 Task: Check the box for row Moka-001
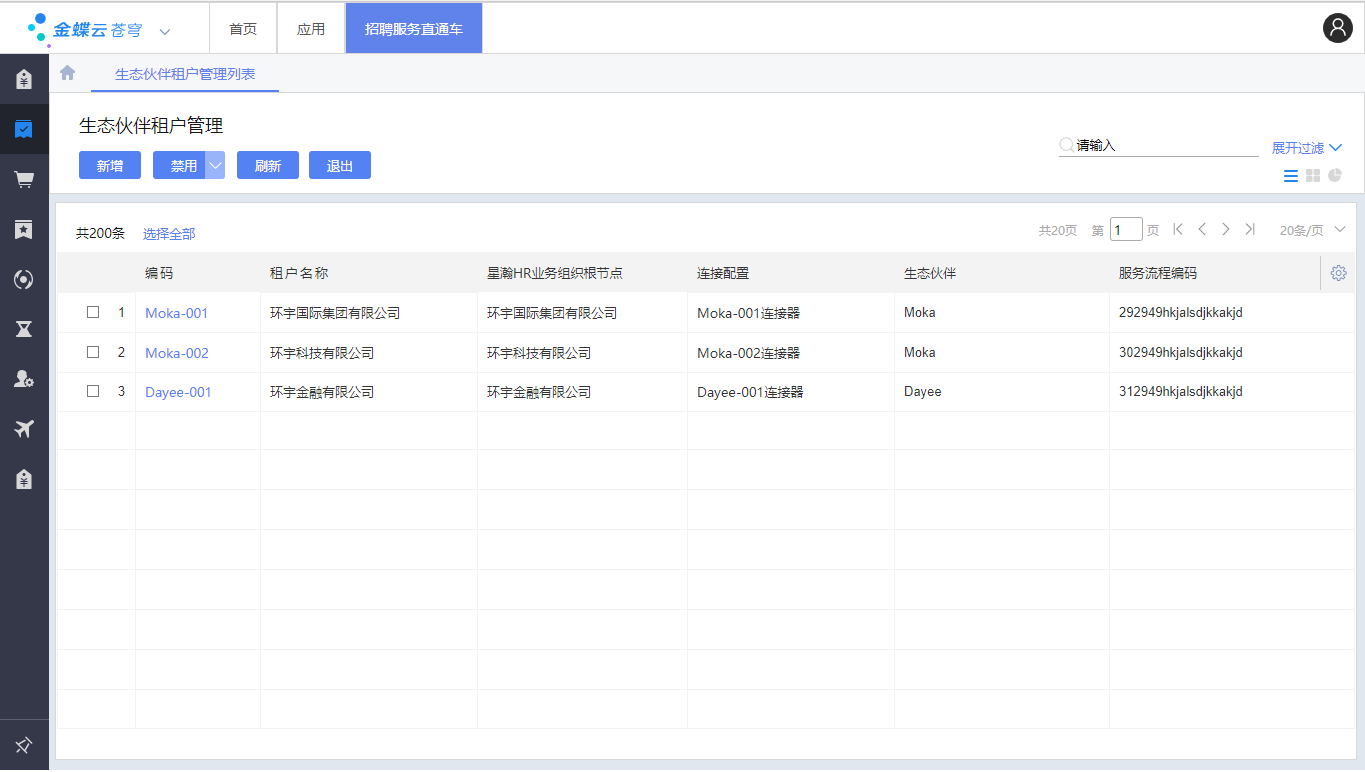click(93, 312)
